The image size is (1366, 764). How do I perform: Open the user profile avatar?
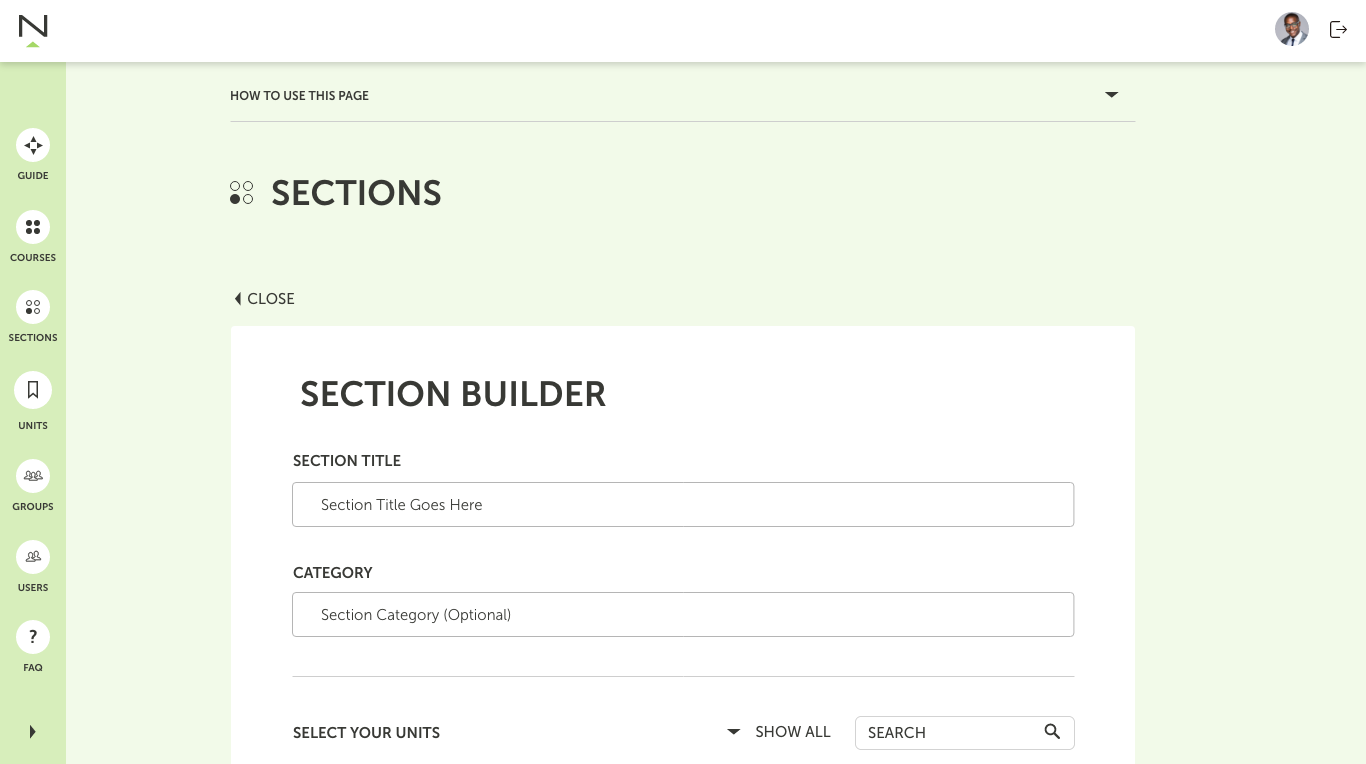click(1292, 29)
